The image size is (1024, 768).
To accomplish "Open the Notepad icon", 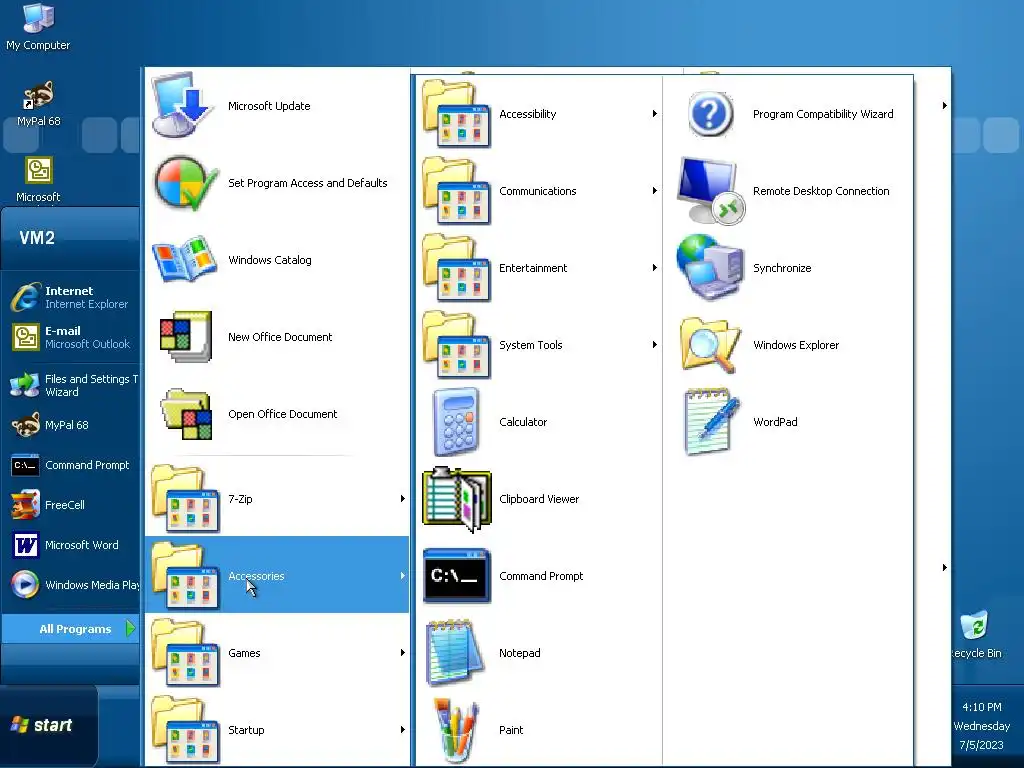I will coord(455,652).
